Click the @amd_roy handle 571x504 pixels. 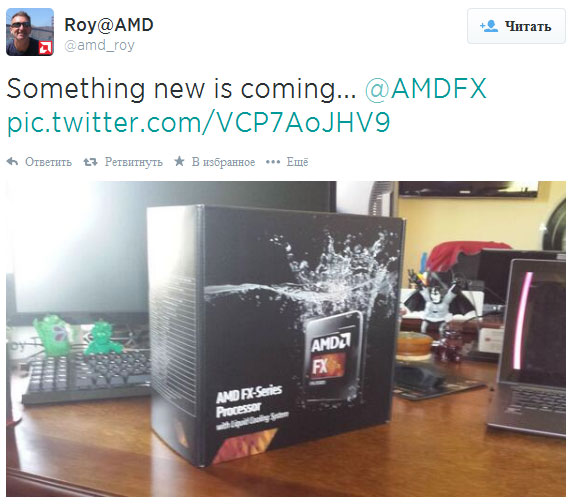pos(99,46)
